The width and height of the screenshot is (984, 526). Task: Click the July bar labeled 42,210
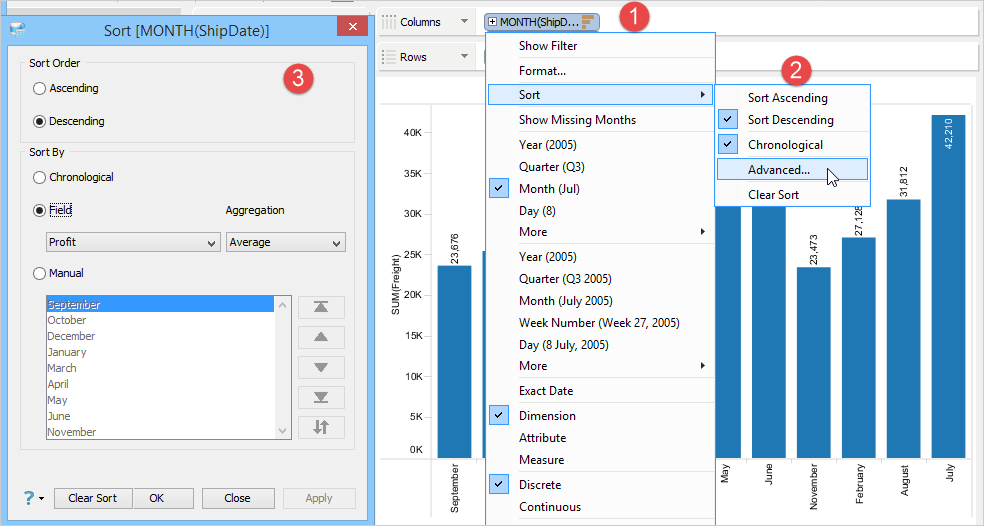[948, 287]
